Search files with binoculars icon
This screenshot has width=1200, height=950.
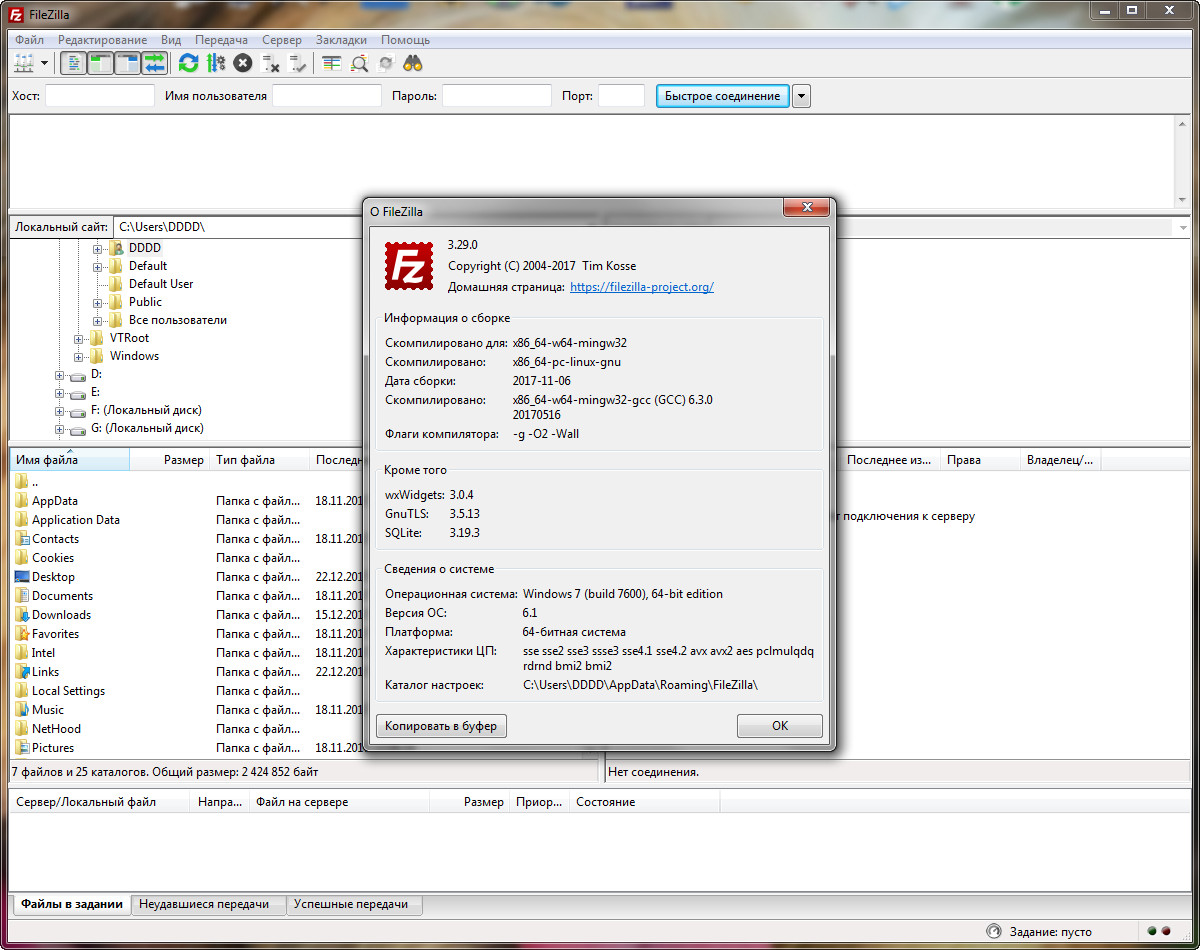pyautogui.click(x=413, y=64)
